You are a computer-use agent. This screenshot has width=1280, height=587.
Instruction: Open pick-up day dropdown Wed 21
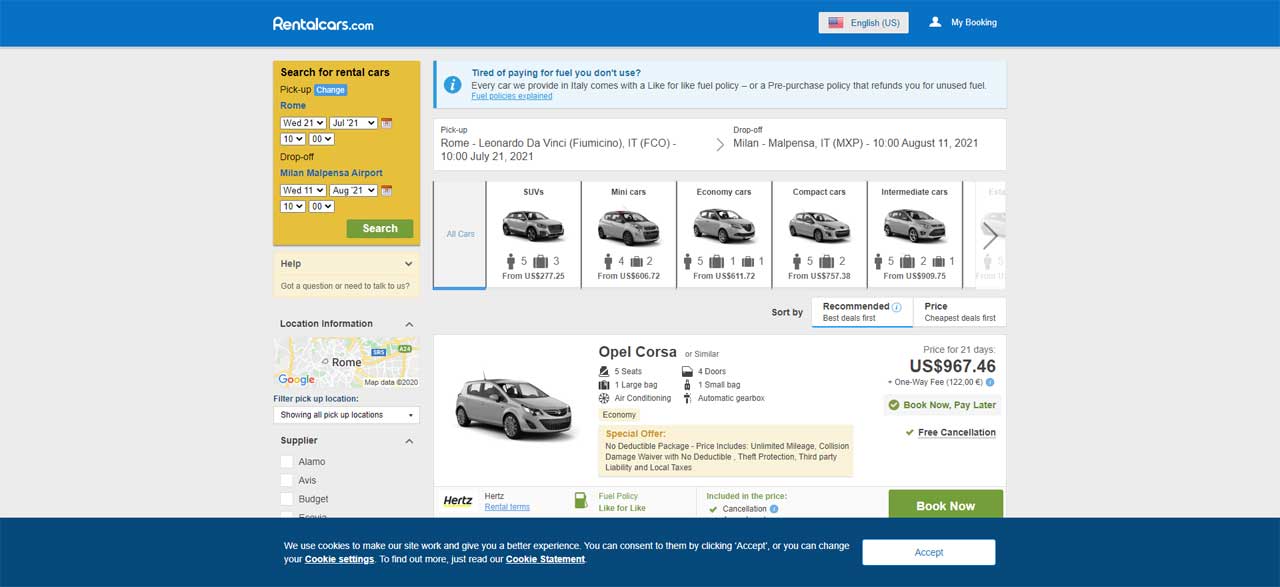303,123
